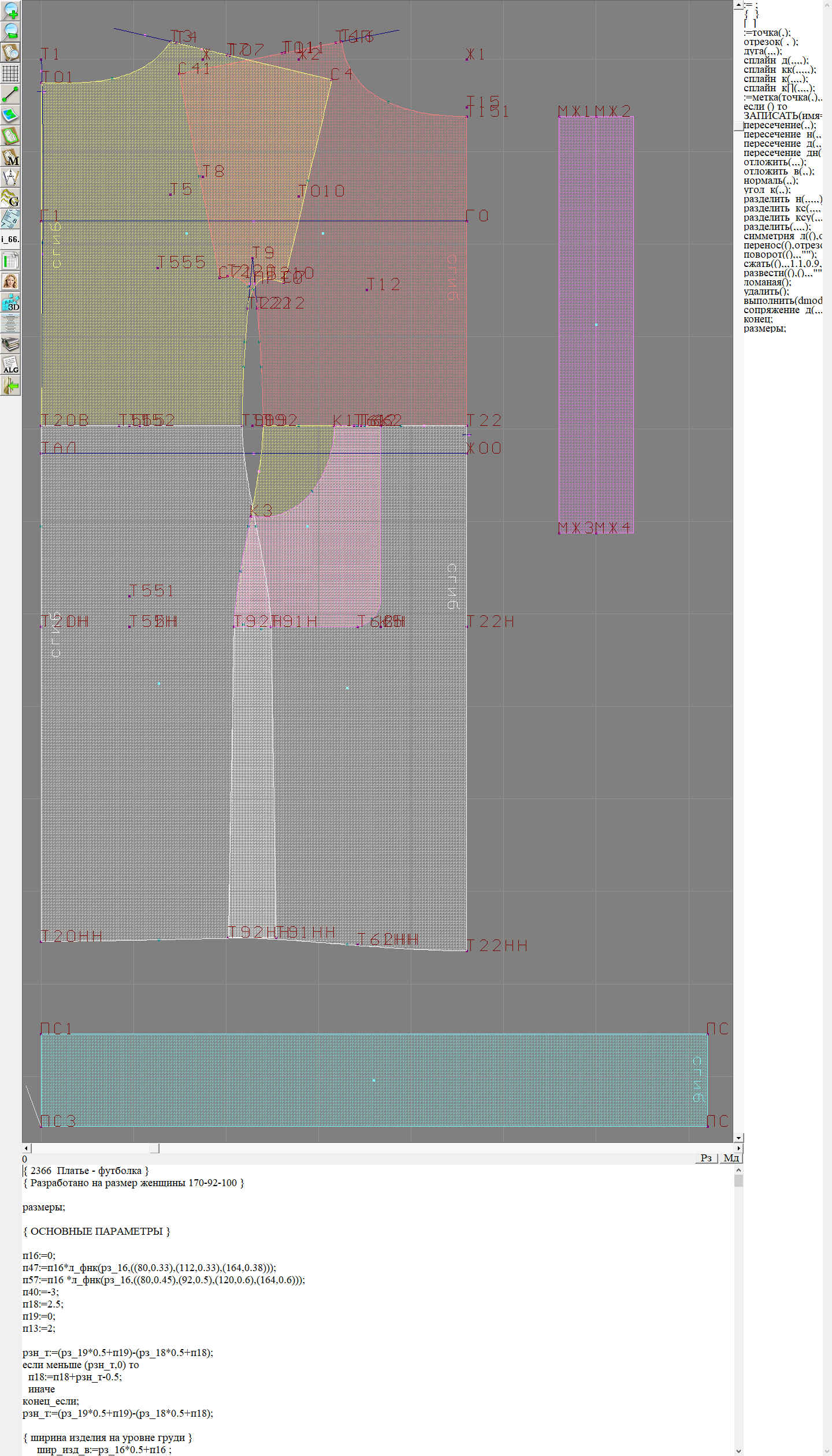Click the stacked books library icon
This screenshot has height=1456, width=832.
click(x=10, y=344)
